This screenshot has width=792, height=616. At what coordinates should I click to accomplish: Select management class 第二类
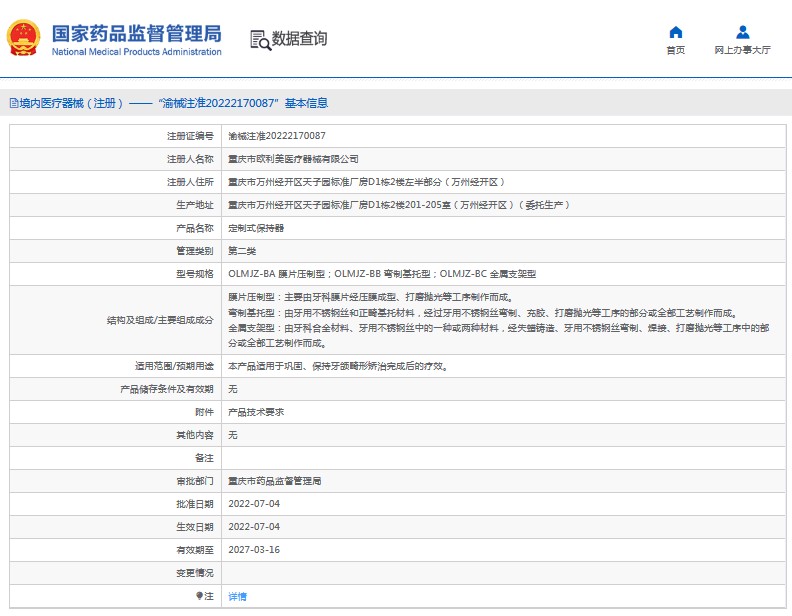pos(242,251)
